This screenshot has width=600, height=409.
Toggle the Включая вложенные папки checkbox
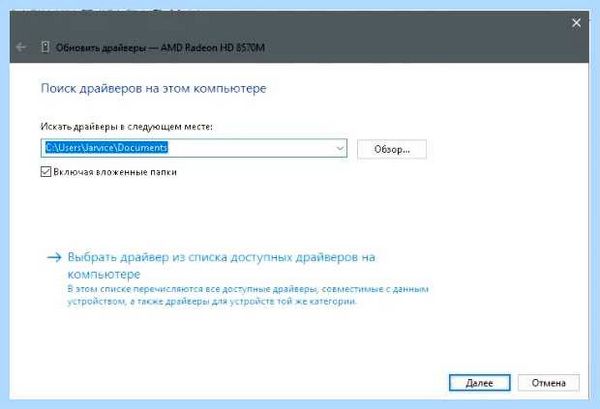(x=46, y=172)
